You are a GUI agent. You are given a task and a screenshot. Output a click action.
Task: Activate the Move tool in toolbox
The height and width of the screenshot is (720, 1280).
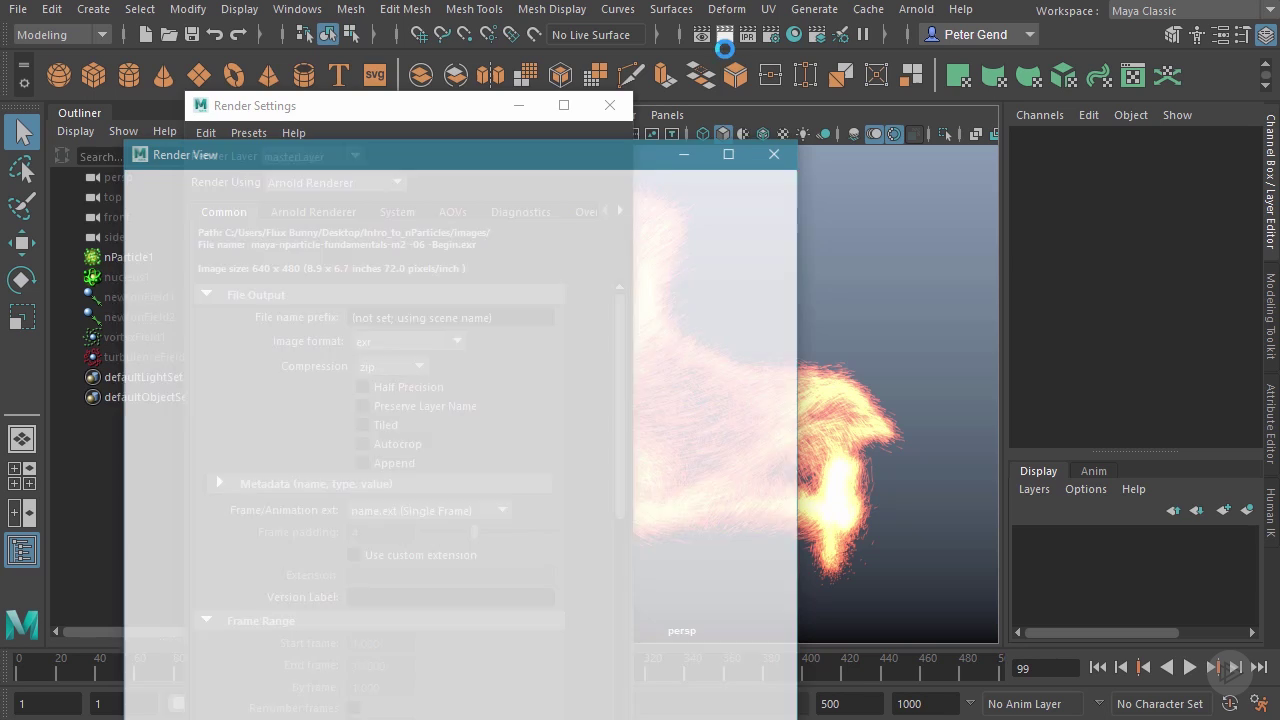point(22,243)
